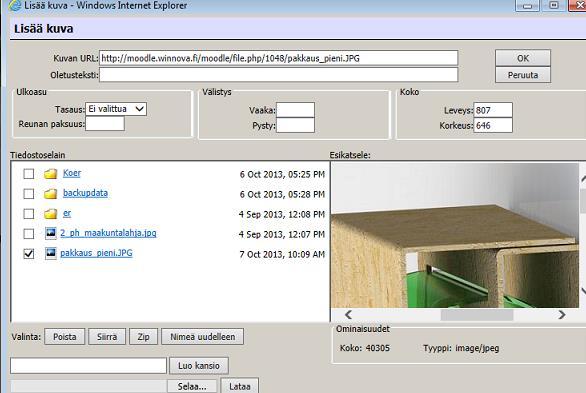Click the pakkaus_pieni.JPG image file icon
586x393 pixels.
pyautogui.click(x=51, y=253)
